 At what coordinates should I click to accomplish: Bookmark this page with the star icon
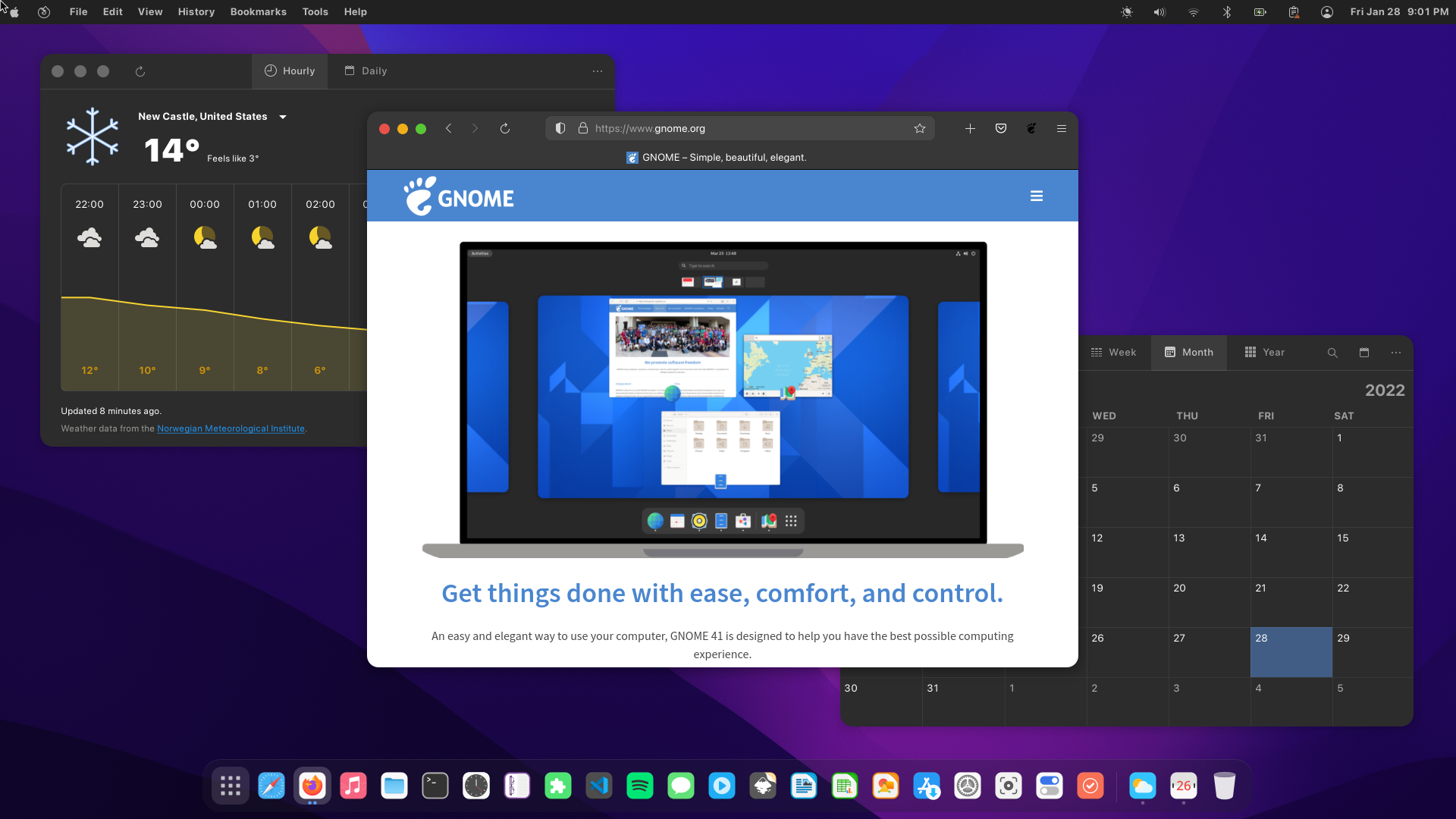tap(920, 129)
